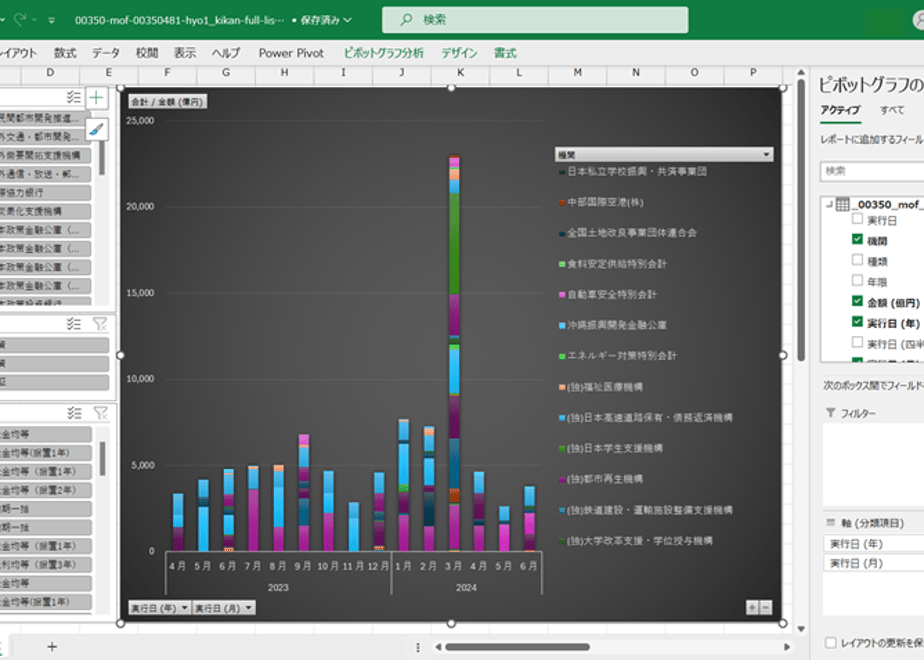Select column G header

pos(226,72)
